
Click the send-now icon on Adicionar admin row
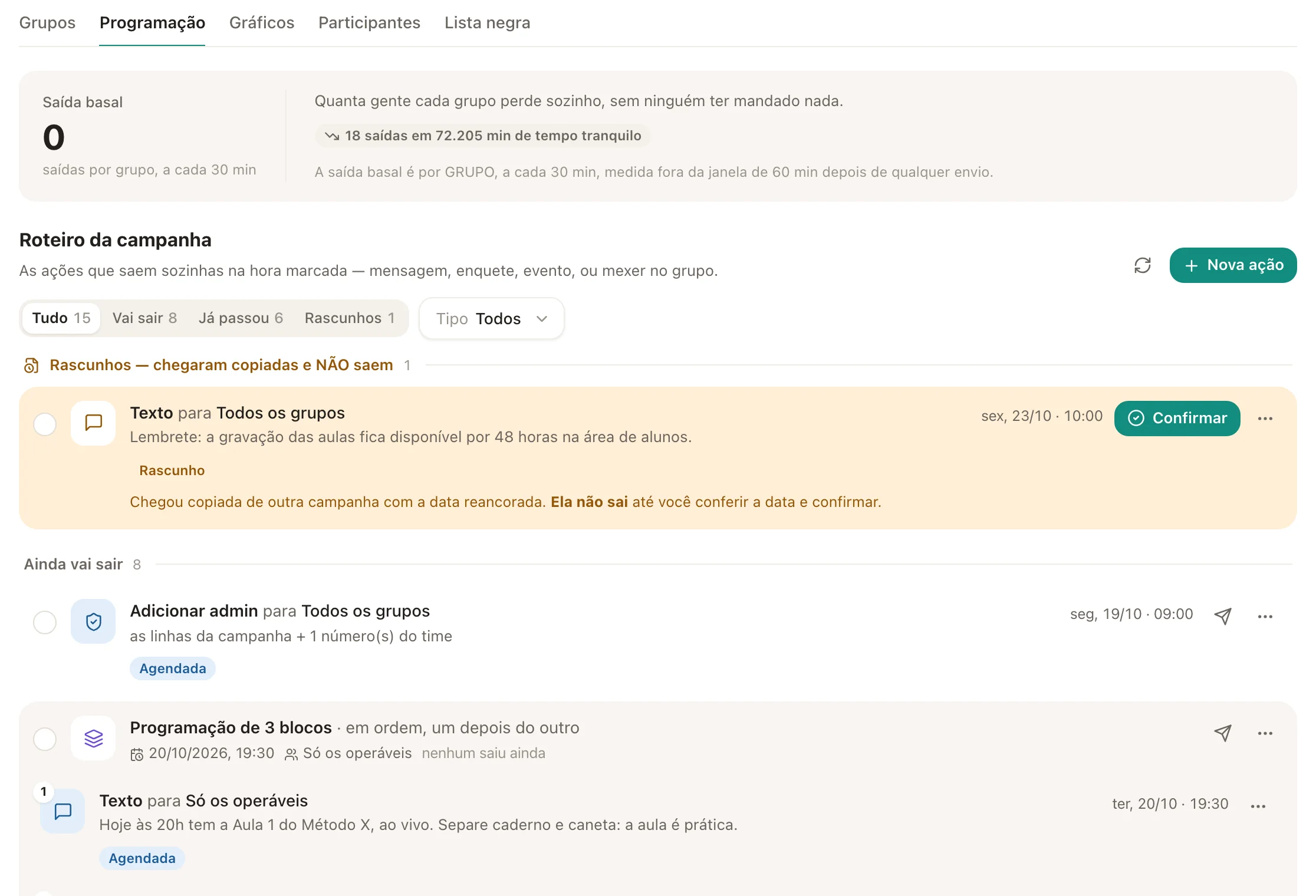tap(1223, 616)
